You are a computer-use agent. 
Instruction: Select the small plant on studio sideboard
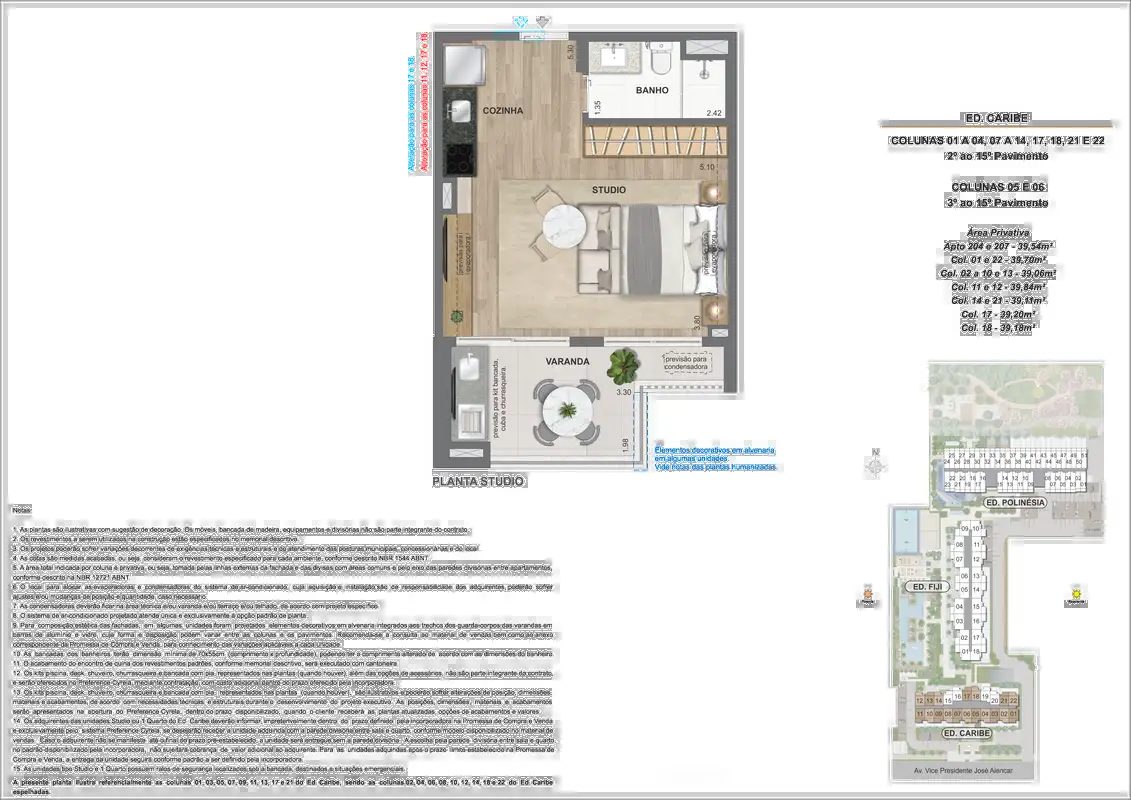pyautogui.click(x=456, y=316)
